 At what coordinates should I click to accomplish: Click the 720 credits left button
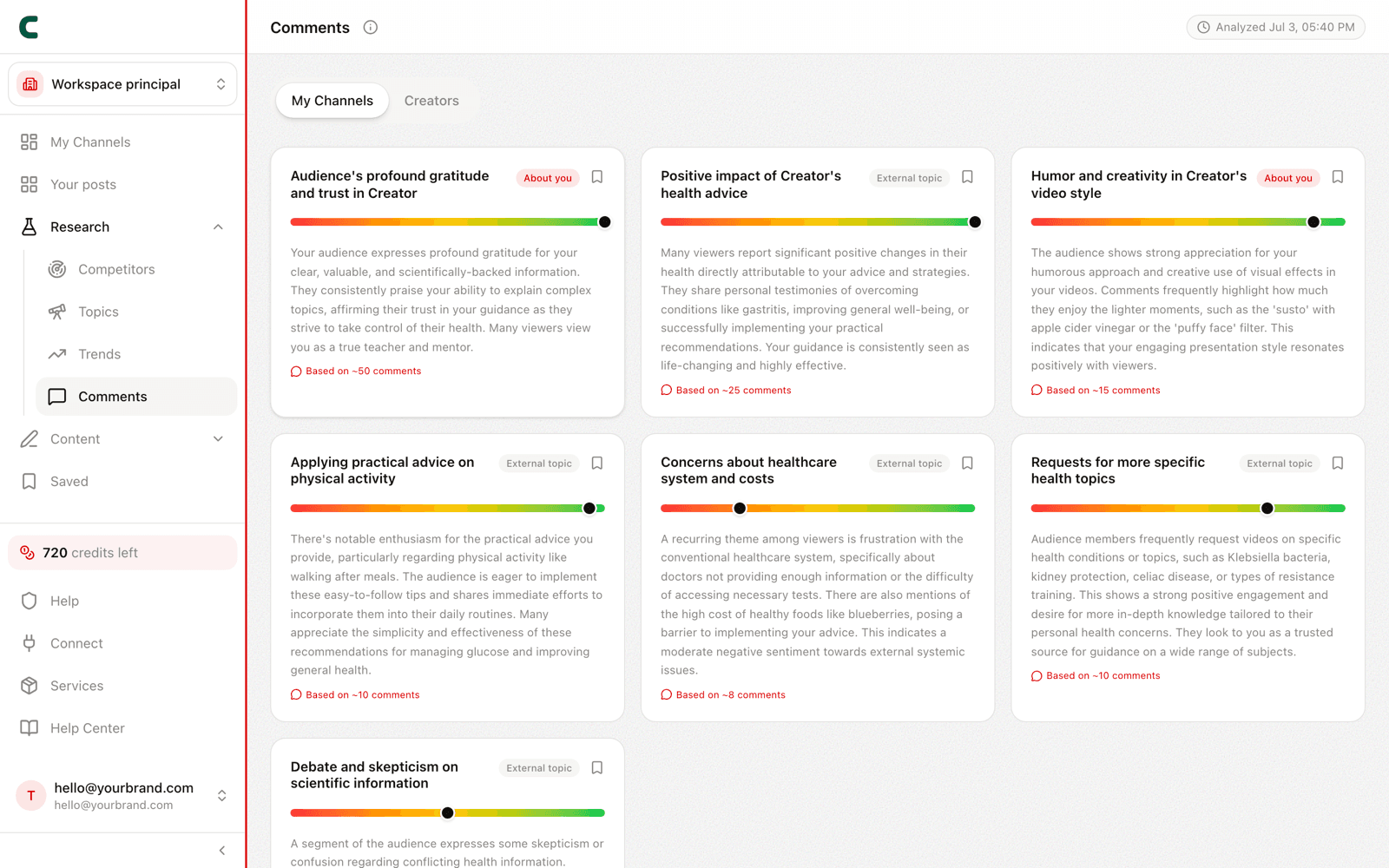coord(122,553)
